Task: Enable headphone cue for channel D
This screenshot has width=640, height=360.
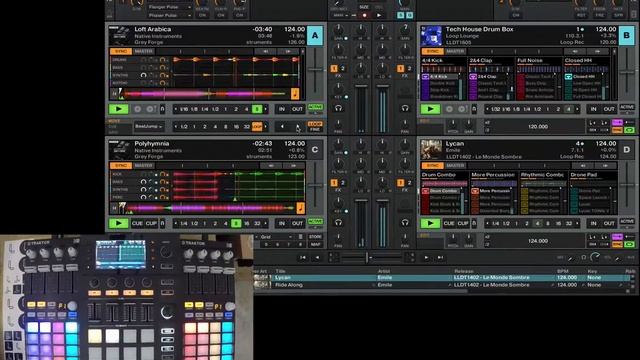Action: pos(405,222)
